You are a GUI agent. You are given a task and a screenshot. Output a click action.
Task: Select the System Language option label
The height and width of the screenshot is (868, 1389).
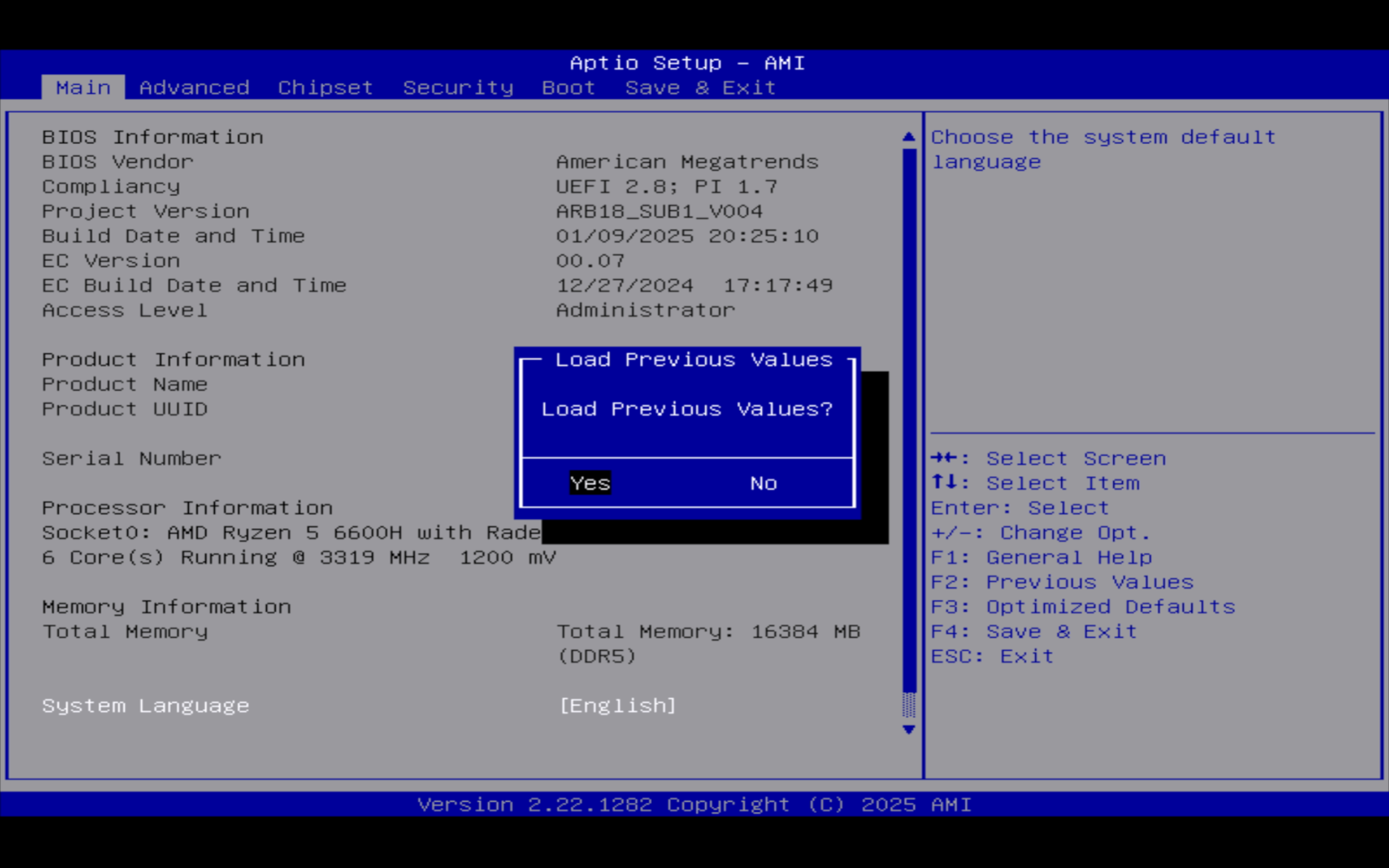coord(146,706)
